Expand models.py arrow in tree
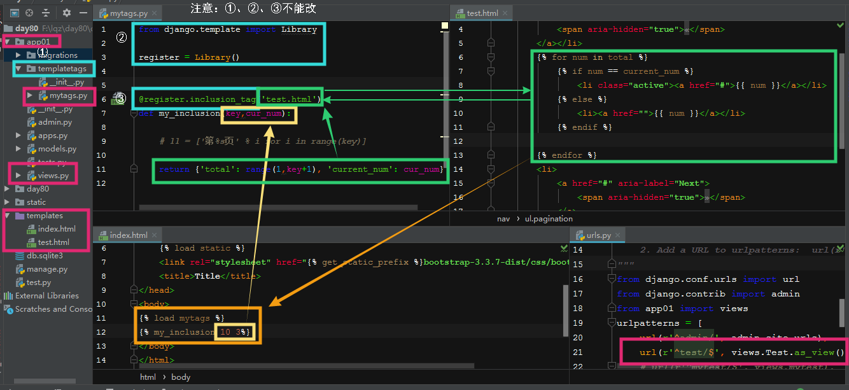 (18, 148)
